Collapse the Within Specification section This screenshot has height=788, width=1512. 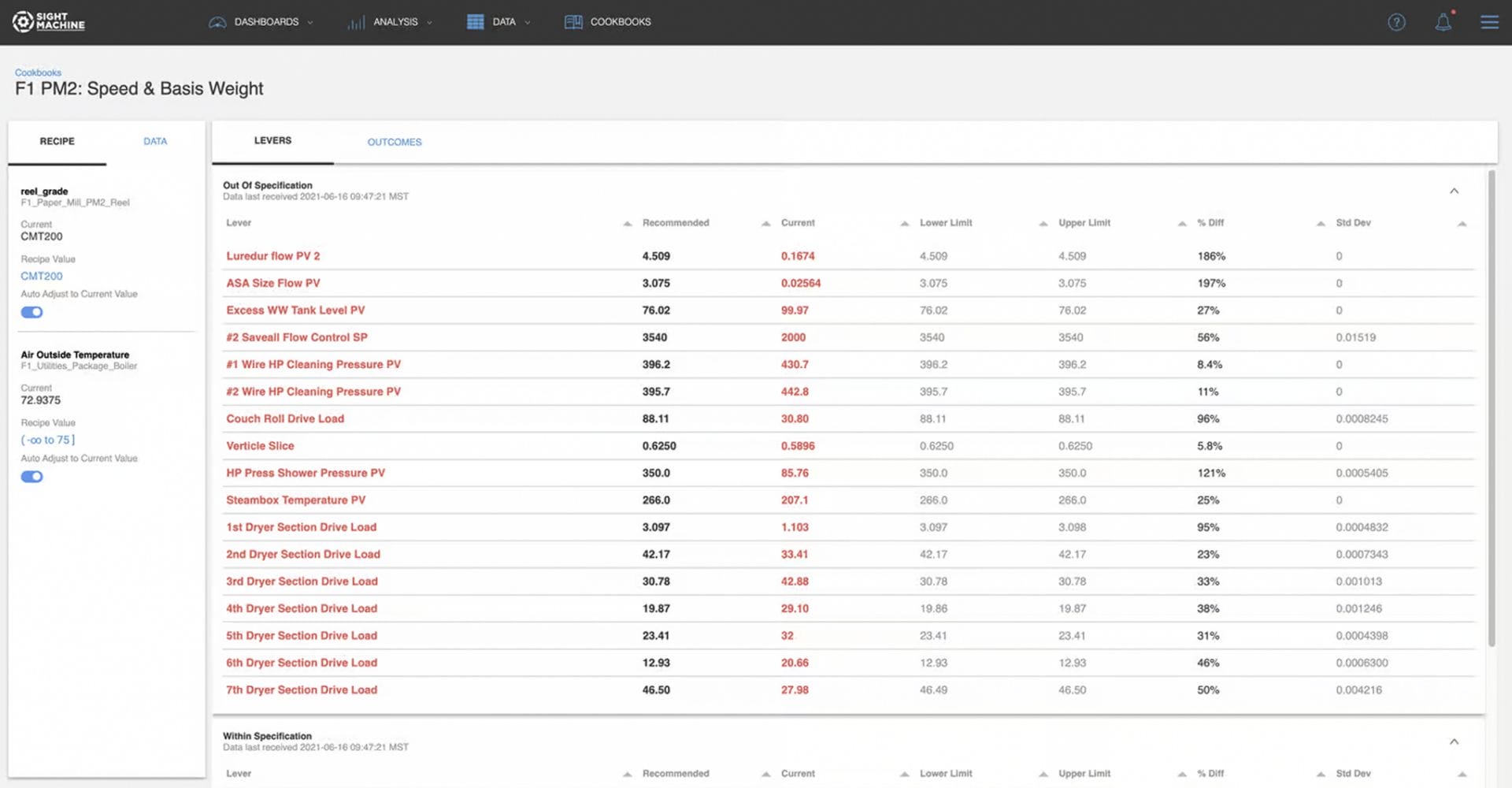coord(1454,742)
